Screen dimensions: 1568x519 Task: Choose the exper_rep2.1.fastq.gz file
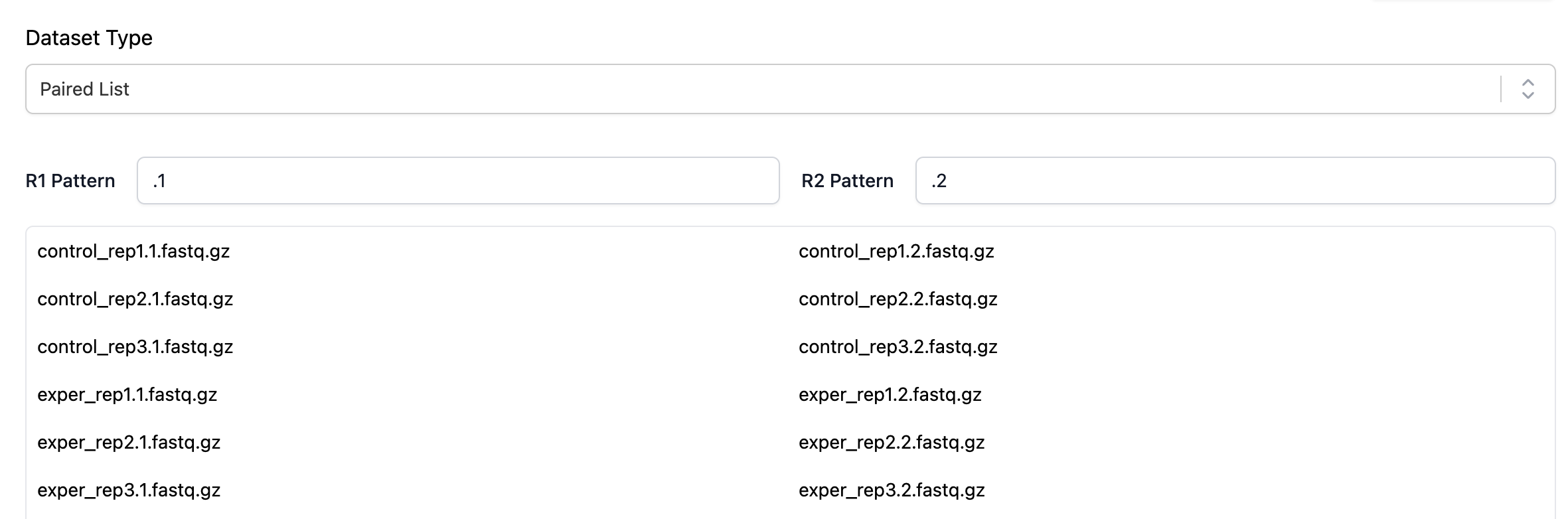tap(129, 443)
